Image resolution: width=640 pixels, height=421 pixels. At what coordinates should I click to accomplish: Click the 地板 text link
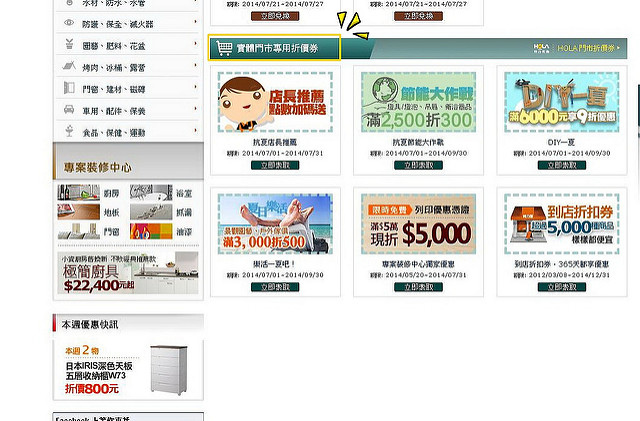click(111, 212)
